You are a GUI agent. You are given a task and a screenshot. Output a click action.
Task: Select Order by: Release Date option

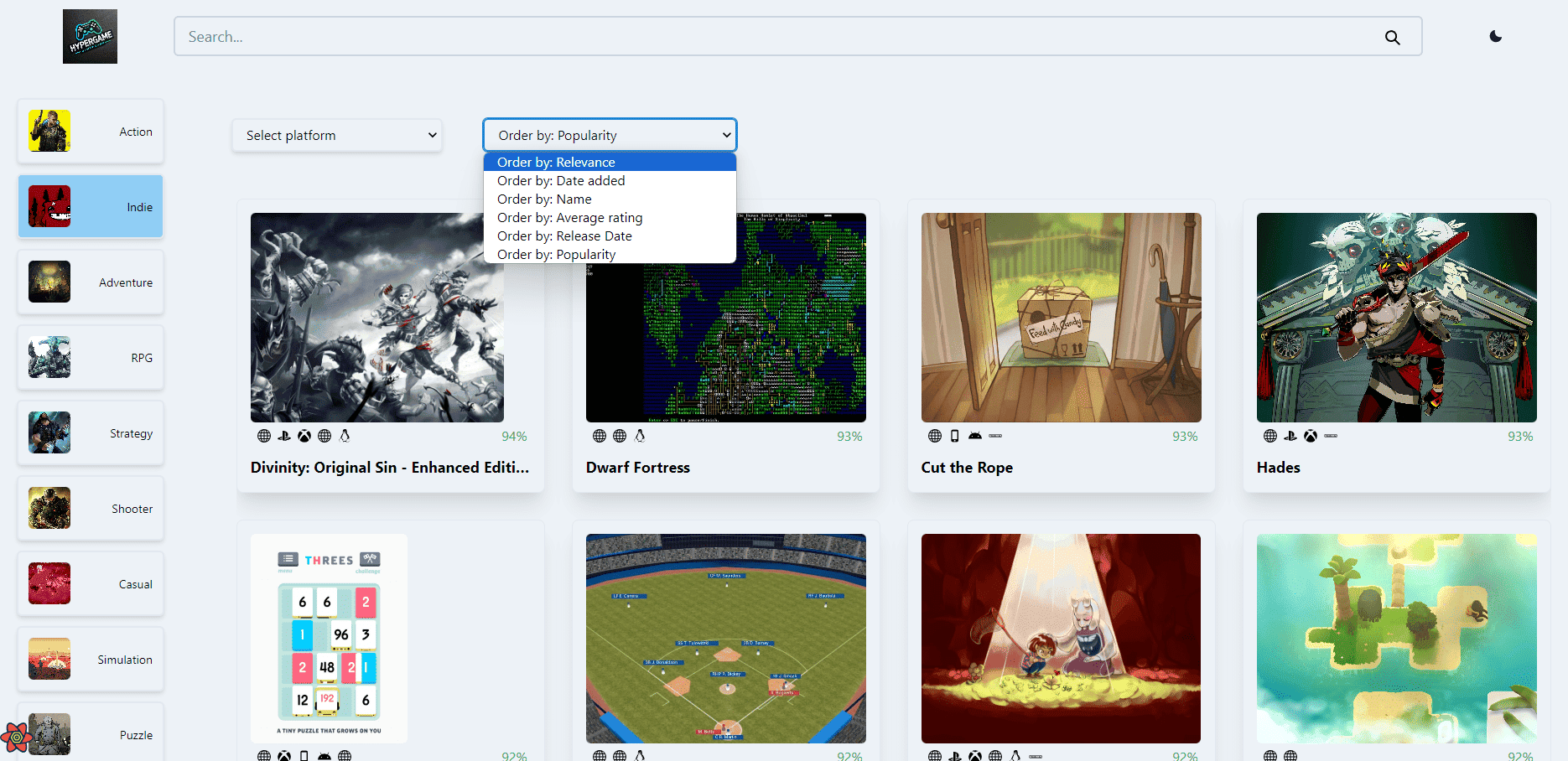pos(564,236)
